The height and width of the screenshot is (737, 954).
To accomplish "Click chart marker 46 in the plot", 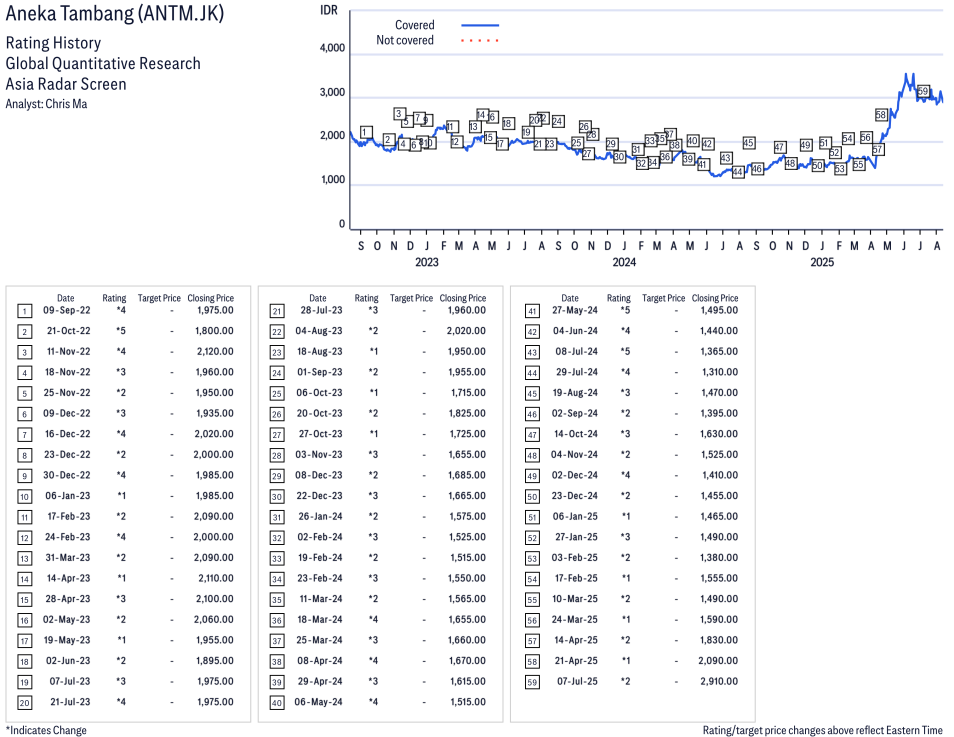I will tap(757, 169).
